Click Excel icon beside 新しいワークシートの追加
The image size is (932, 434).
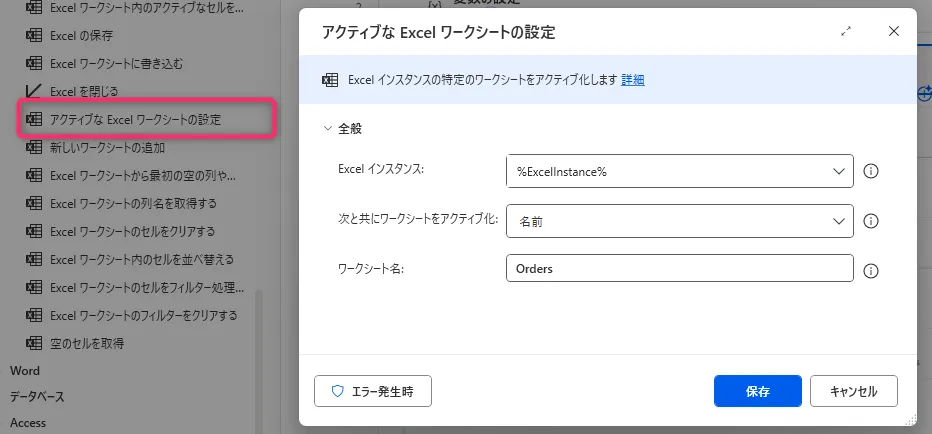(32, 147)
